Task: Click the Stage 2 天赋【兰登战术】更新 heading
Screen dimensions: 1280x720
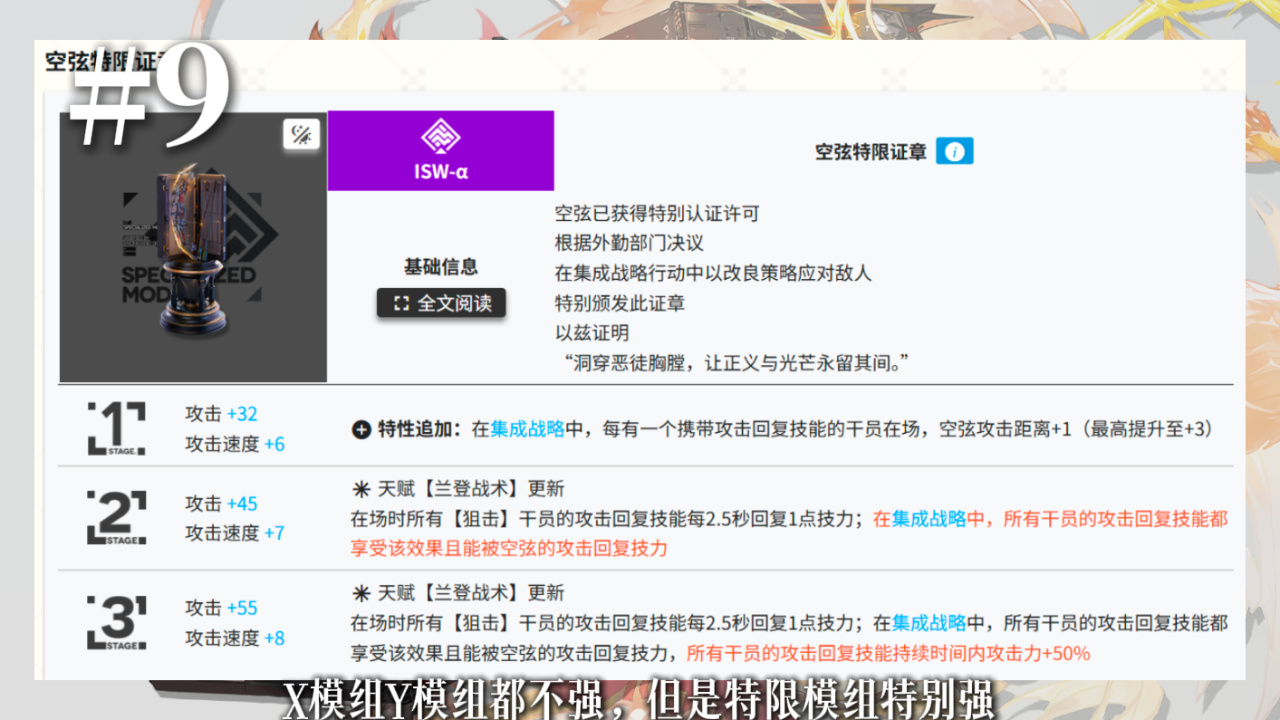Action: point(470,489)
